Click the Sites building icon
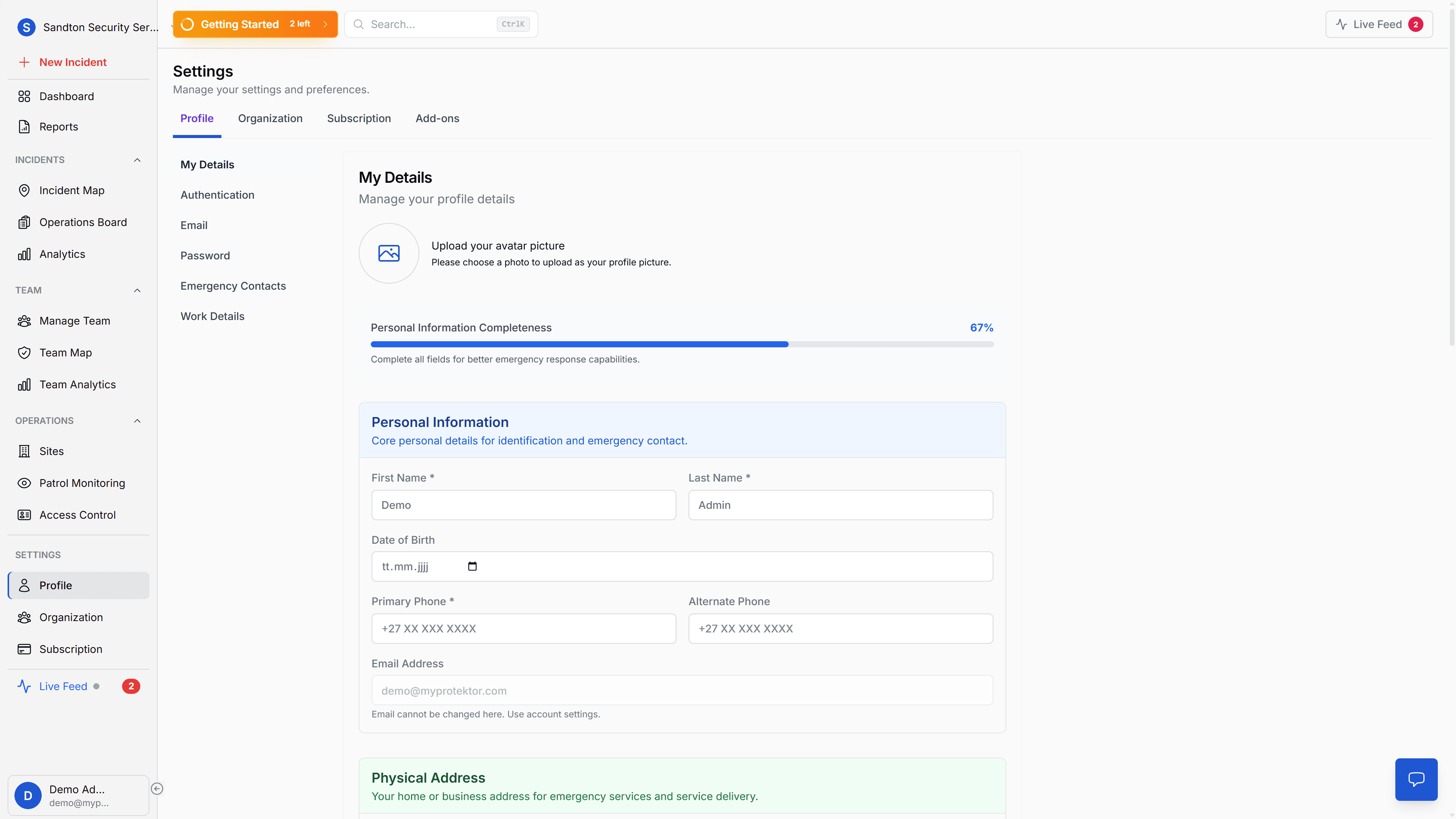1456x819 pixels. pos(24,451)
